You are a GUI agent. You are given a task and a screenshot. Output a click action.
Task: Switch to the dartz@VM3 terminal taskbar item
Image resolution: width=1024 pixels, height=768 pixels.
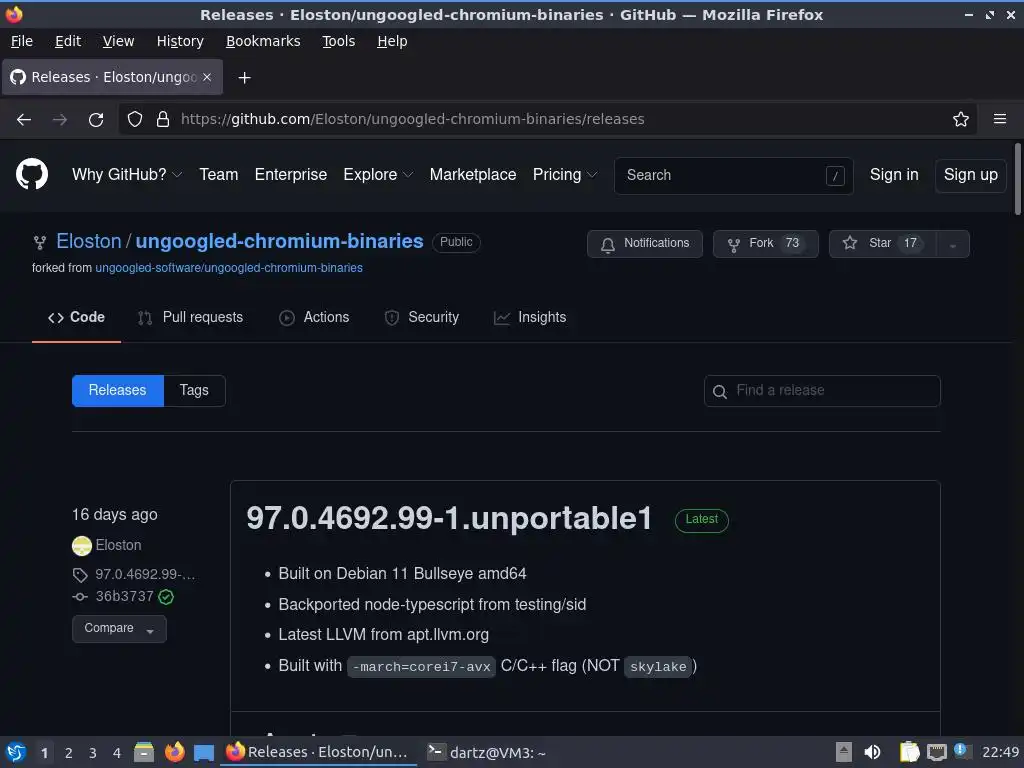pyautogui.click(x=487, y=752)
